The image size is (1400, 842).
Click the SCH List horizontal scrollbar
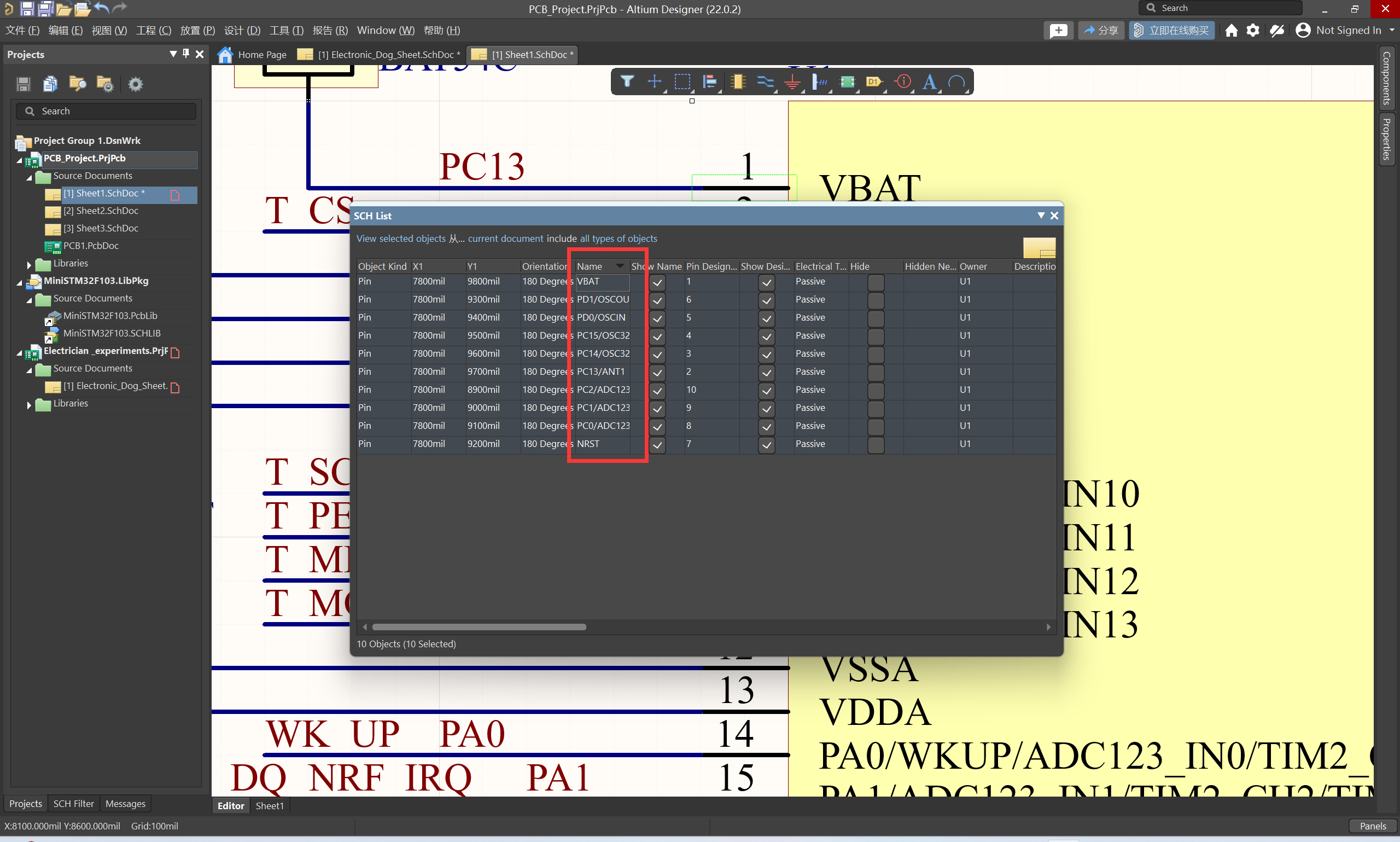479,627
